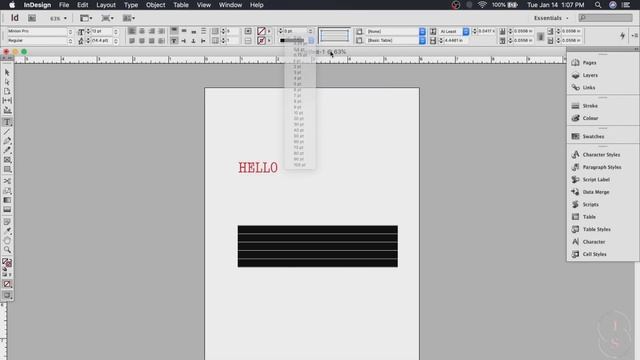Viewport: 640px width, 360px height.
Task: Open the View Options dropdown
Action: tap(86, 18)
